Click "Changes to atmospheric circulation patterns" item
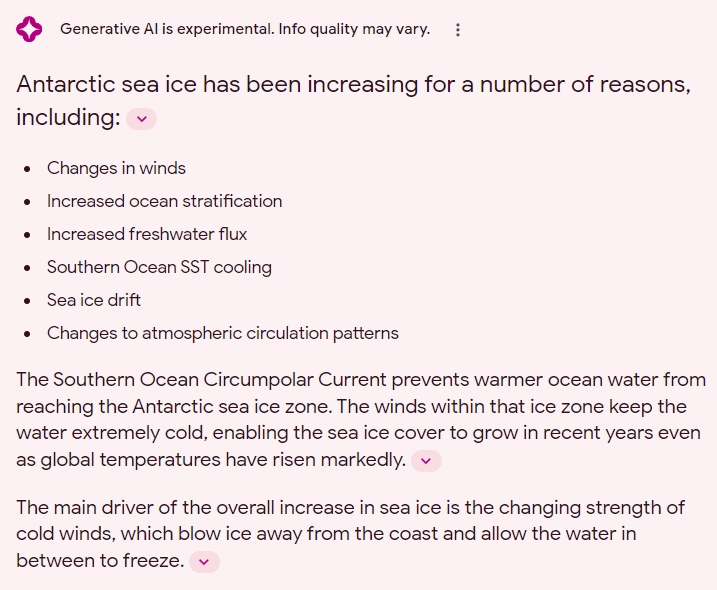 (x=222, y=333)
